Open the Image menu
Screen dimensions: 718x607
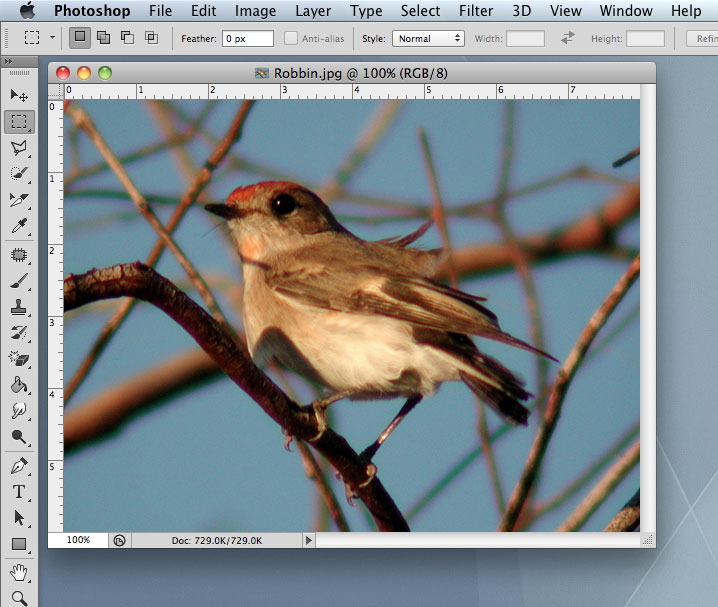point(256,11)
